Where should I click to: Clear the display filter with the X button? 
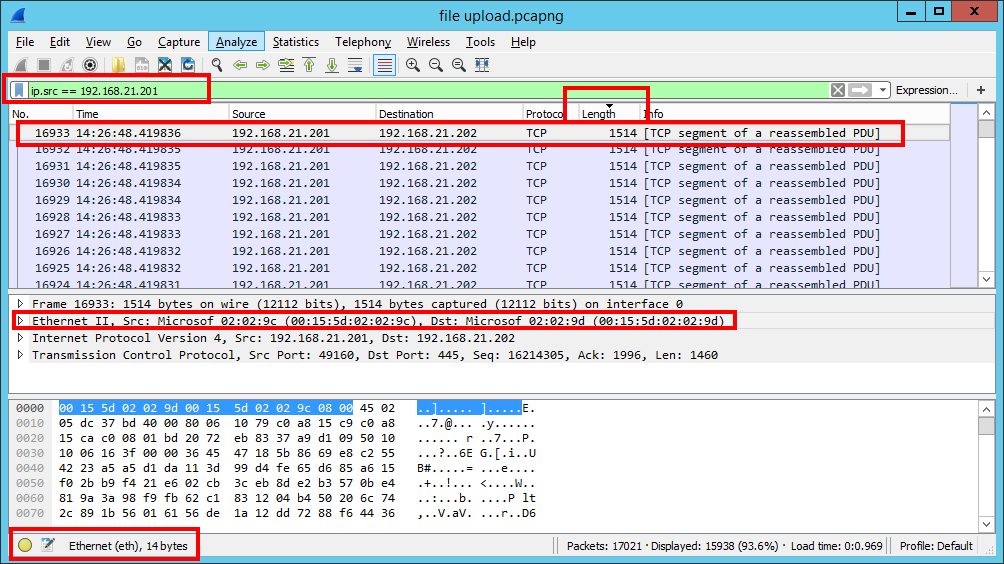[x=838, y=90]
